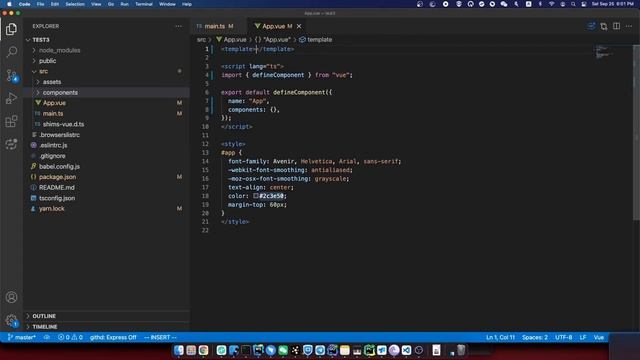Open the File menu
Screen dimensions: 640x360
click(x=40, y=4)
